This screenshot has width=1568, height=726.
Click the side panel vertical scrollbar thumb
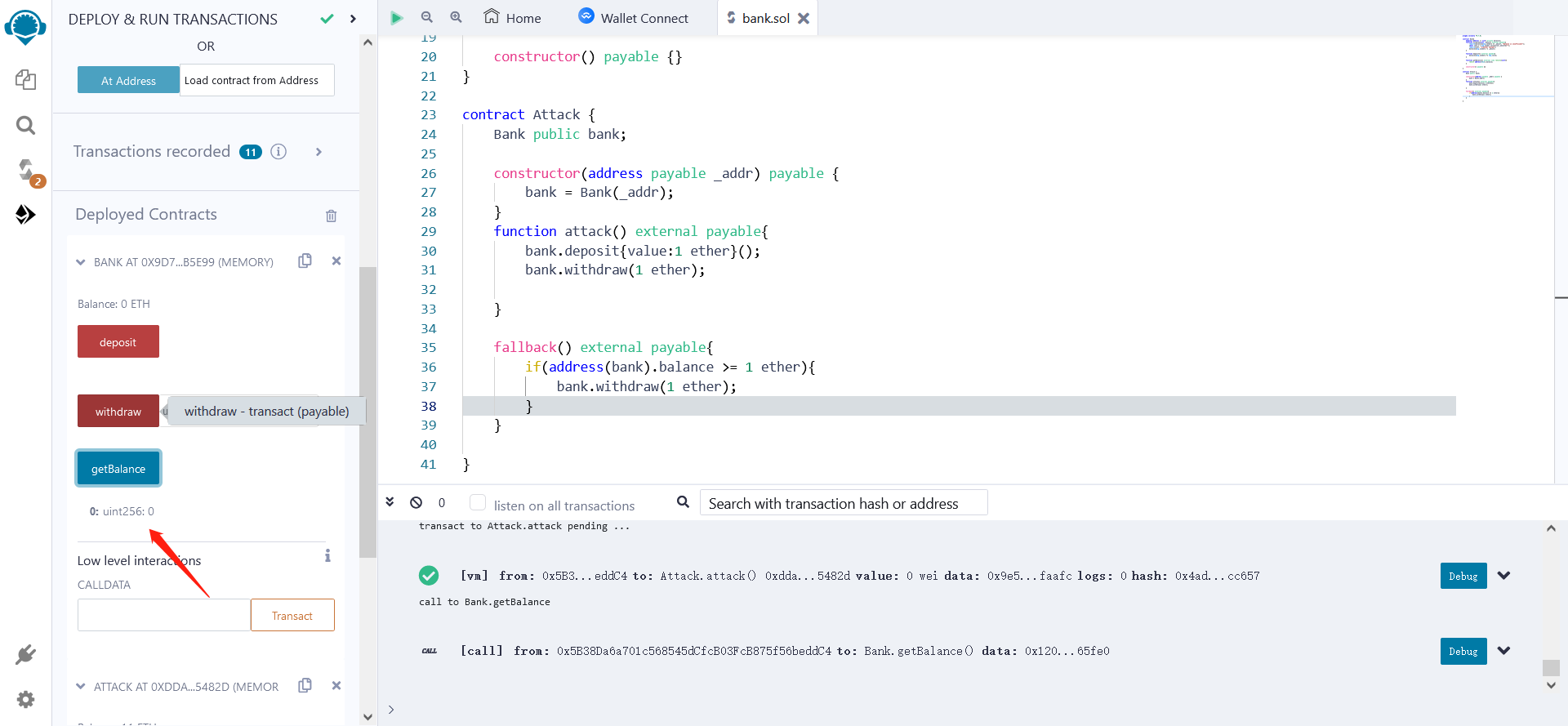367,412
